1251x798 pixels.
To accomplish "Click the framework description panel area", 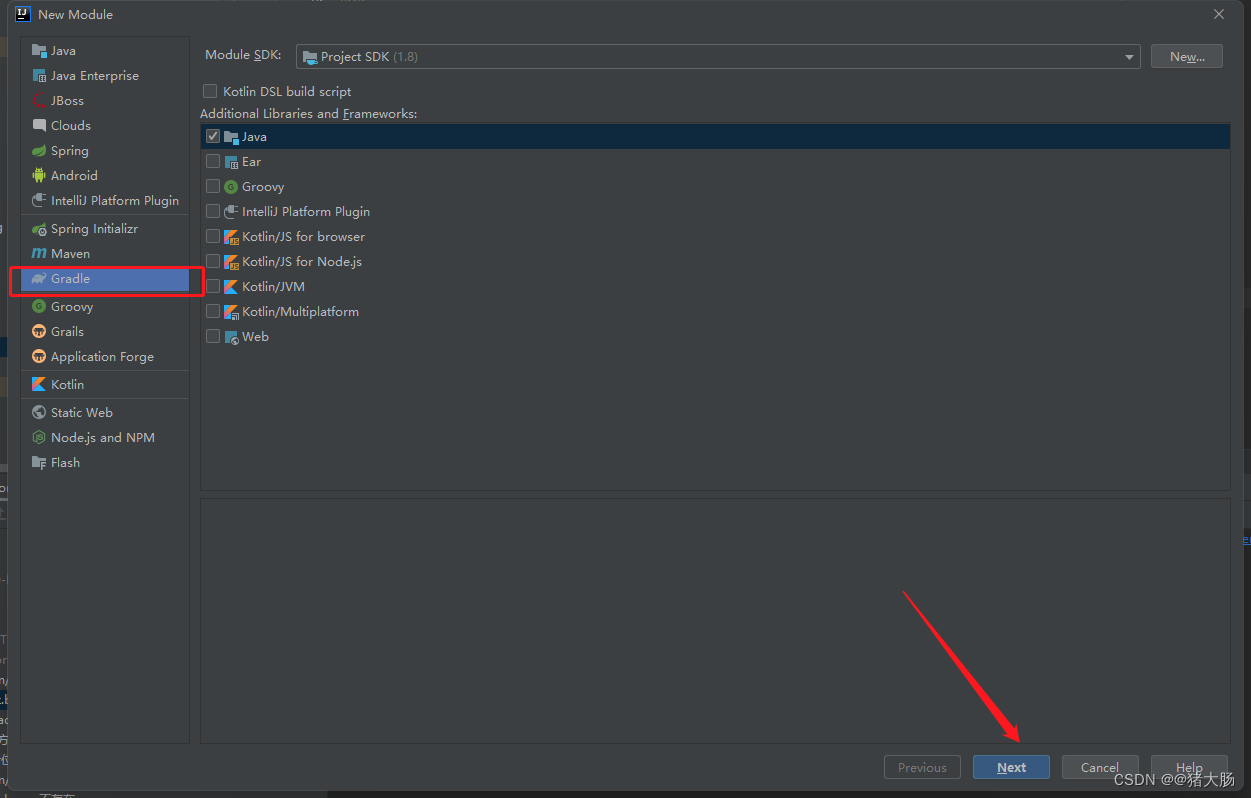I will tap(715, 621).
